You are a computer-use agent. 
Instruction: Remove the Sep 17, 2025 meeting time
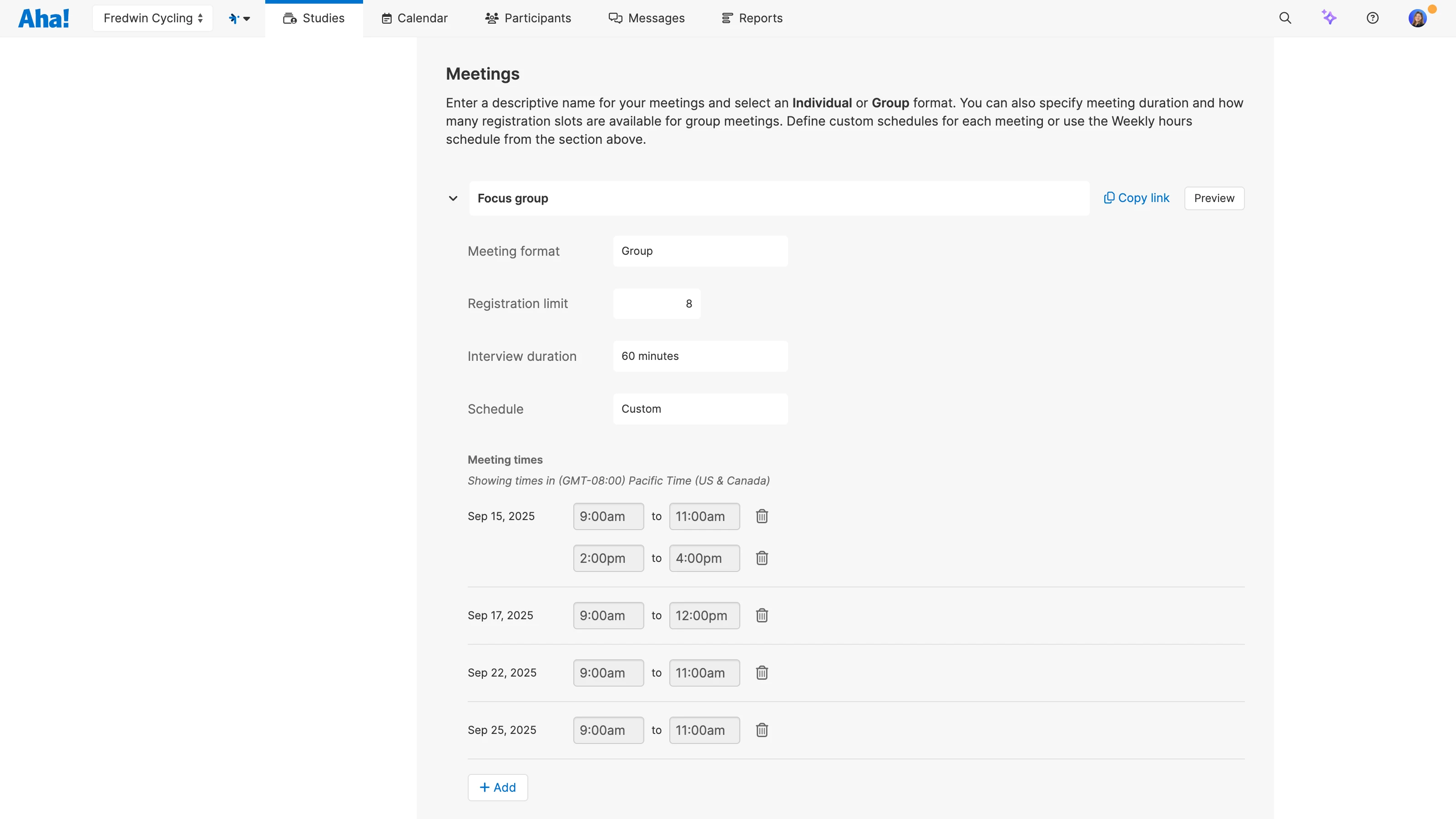(x=761, y=615)
